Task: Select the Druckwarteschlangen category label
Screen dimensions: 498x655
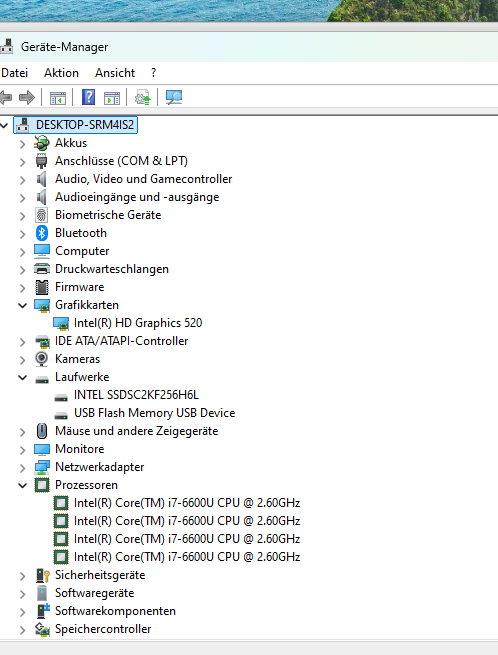Action: click(112, 269)
